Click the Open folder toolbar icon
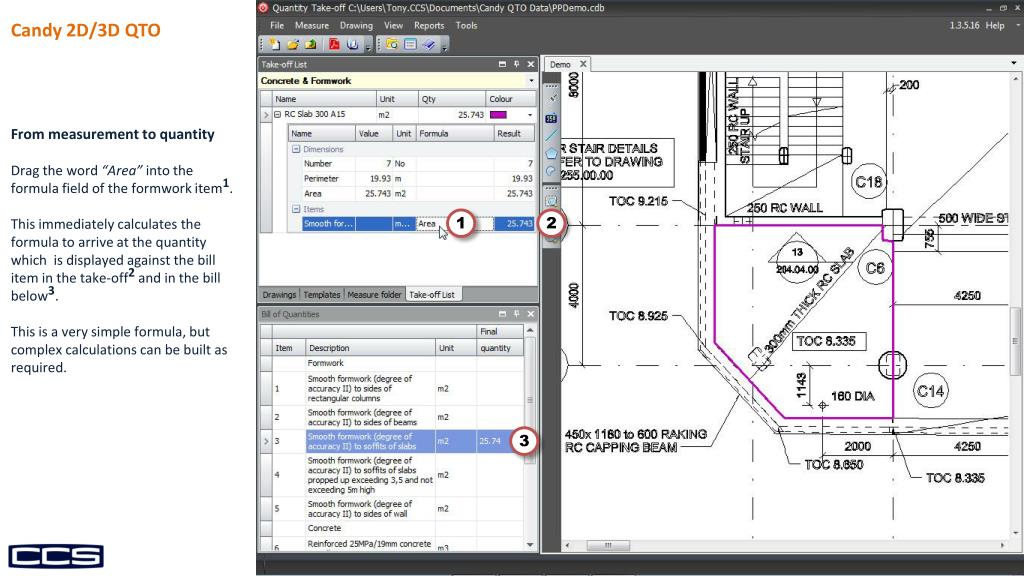This screenshot has height=576, width=1024. 293,44
